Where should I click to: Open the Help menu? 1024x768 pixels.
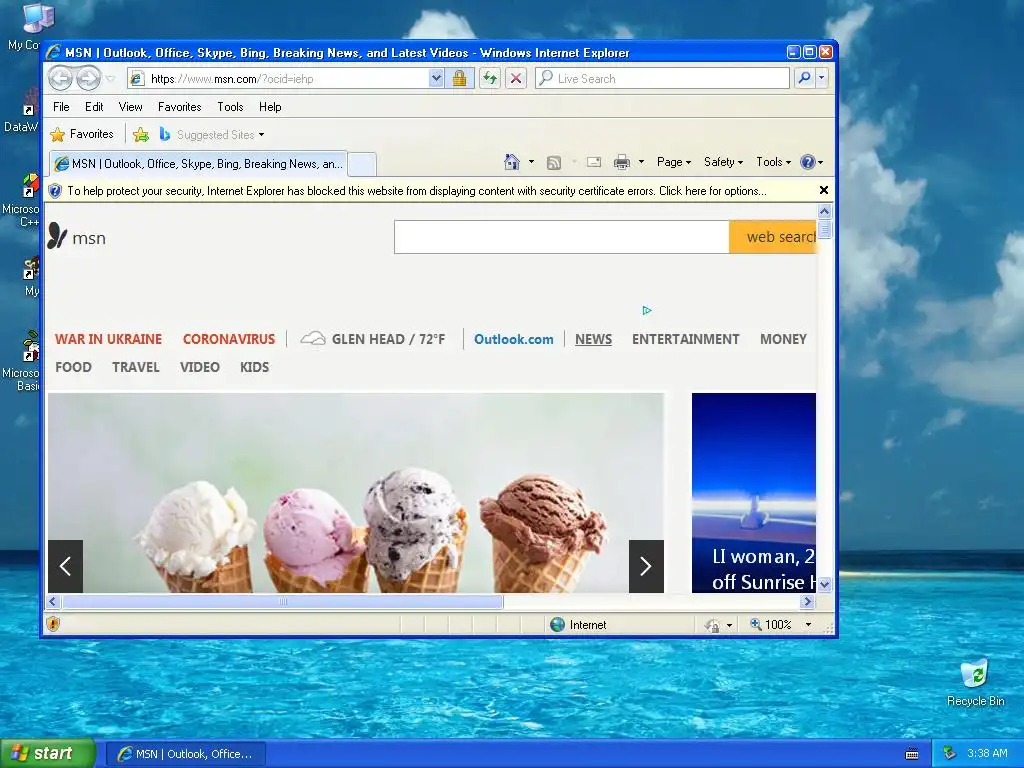click(x=270, y=107)
